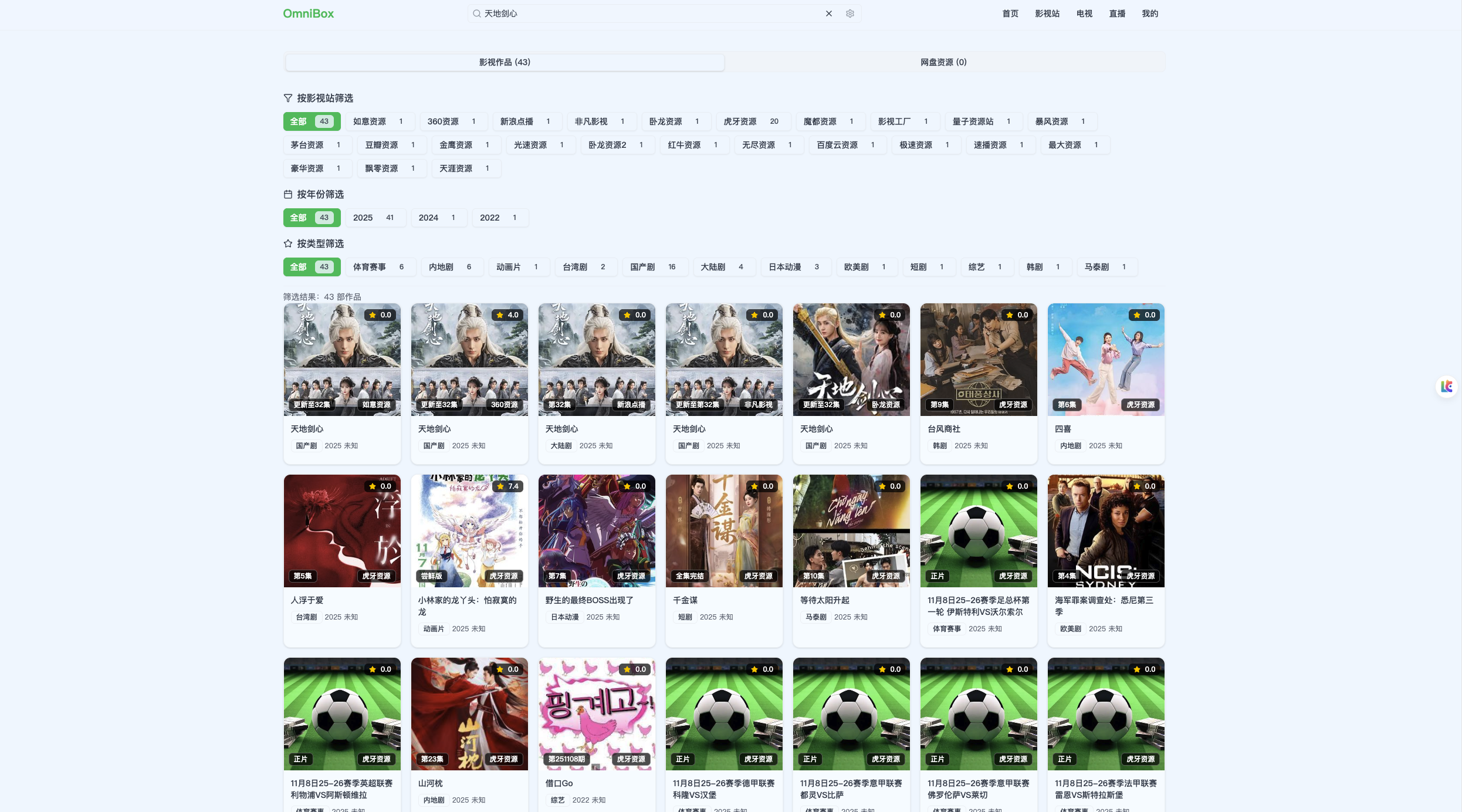This screenshot has height=812, width=1462.
Task: Click the floating widget icon at right edge
Action: [1447, 387]
